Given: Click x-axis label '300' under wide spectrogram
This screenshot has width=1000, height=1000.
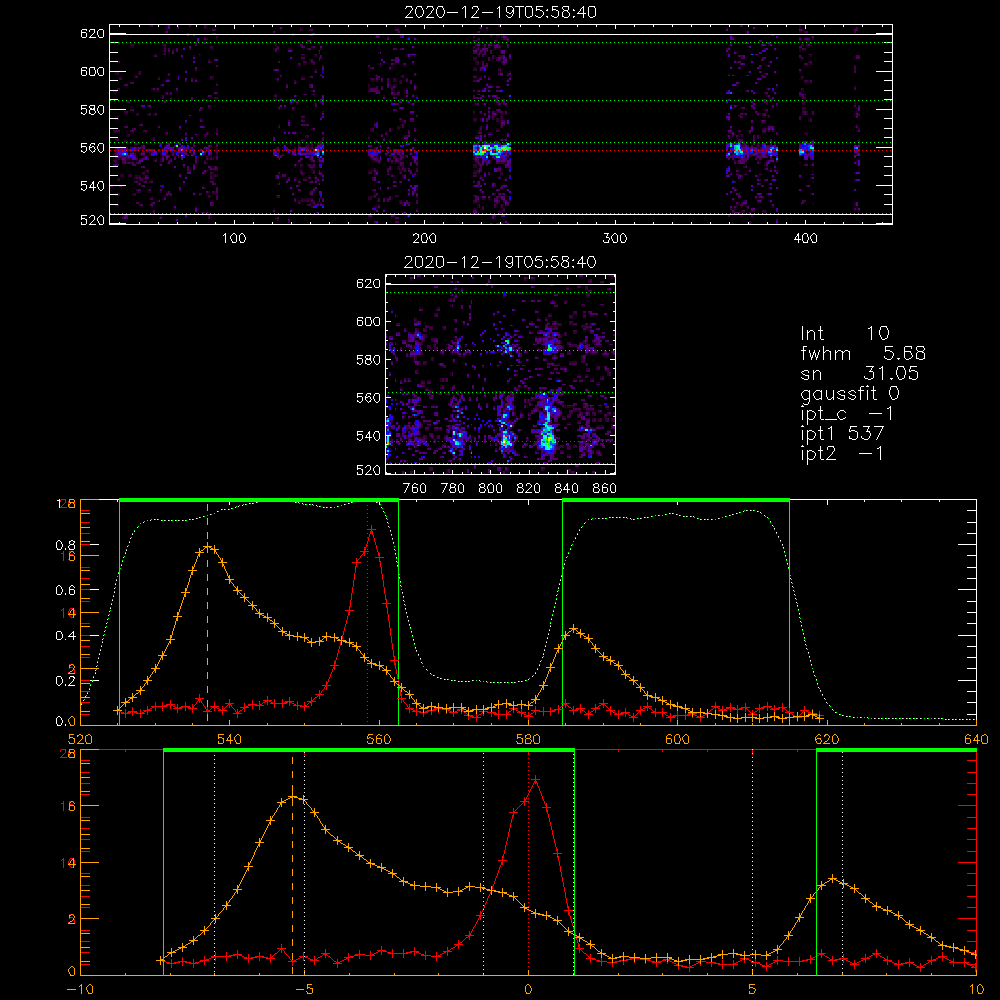Looking at the screenshot, I should [x=615, y=238].
